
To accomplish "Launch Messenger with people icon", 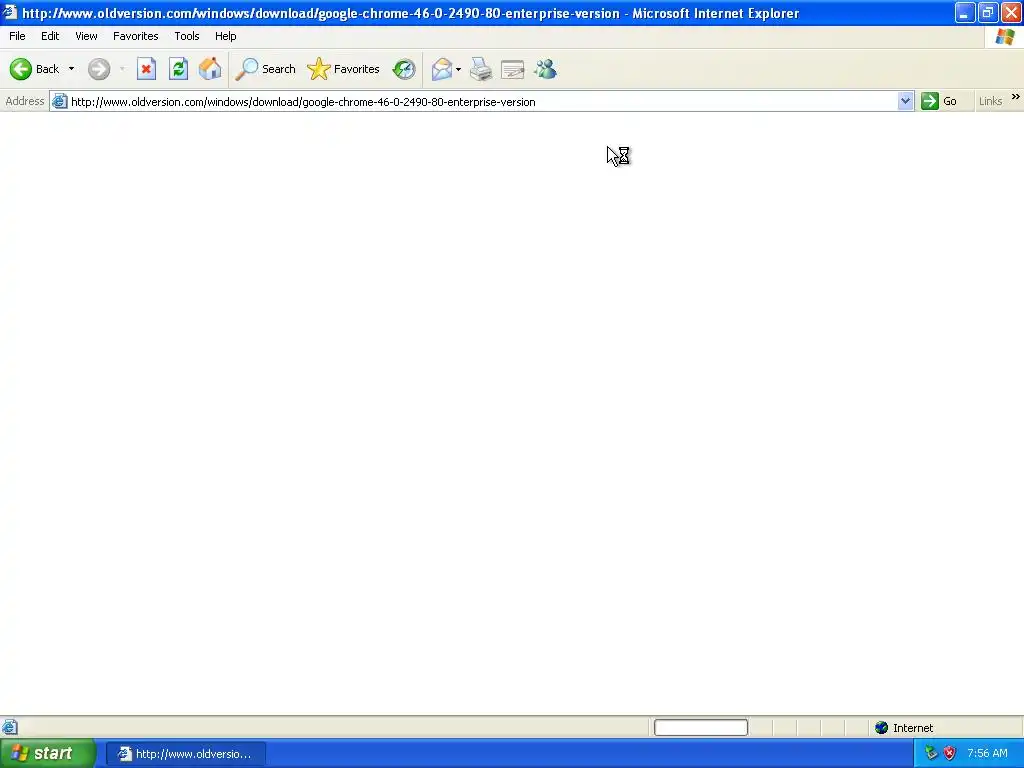I will click(545, 69).
